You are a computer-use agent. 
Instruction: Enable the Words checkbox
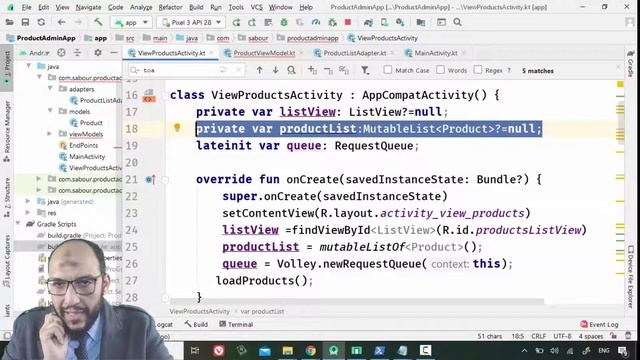[x=440, y=70]
